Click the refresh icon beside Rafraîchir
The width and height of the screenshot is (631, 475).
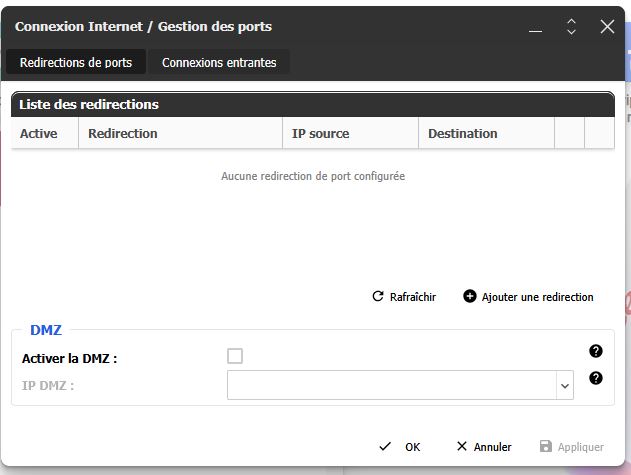[x=378, y=297]
